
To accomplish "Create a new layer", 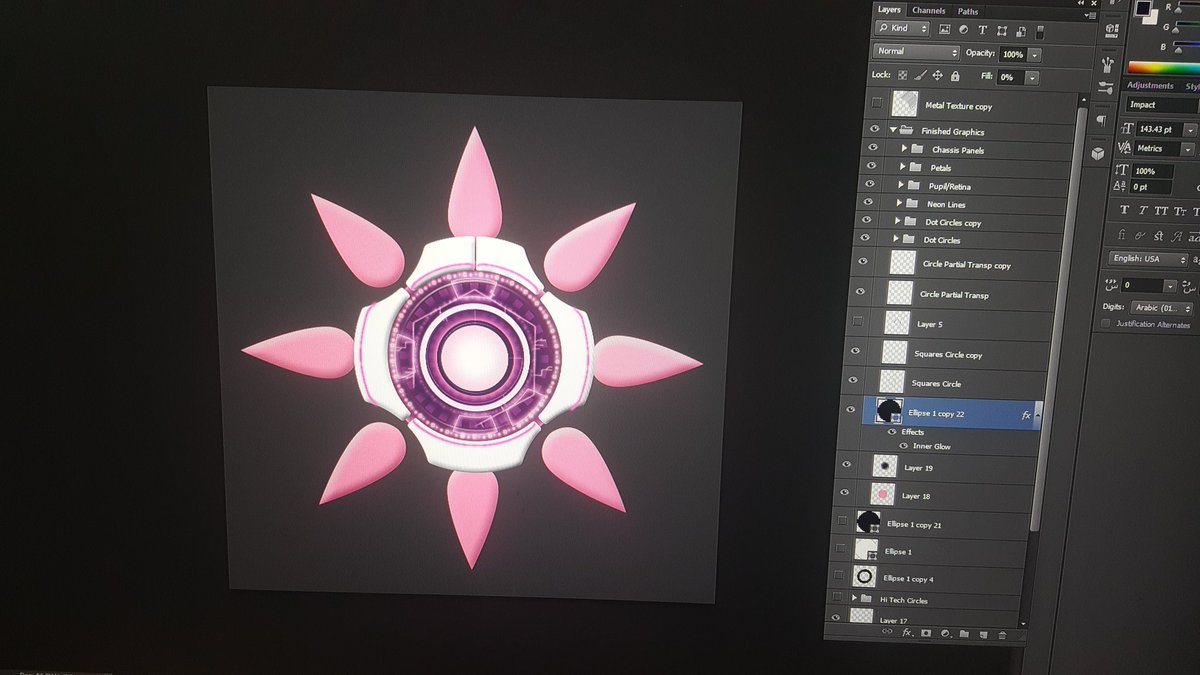I will pos(983,633).
